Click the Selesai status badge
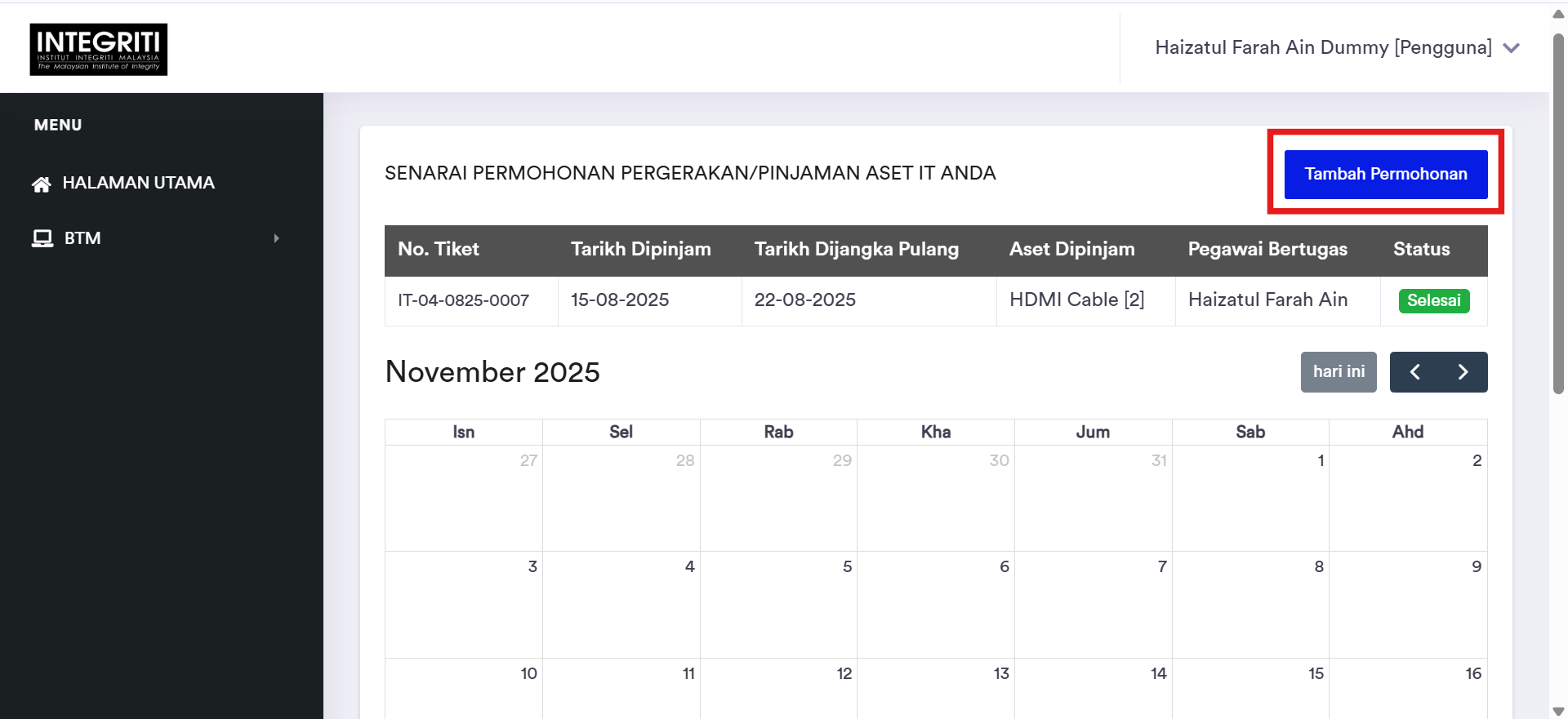 coord(1433,300)
